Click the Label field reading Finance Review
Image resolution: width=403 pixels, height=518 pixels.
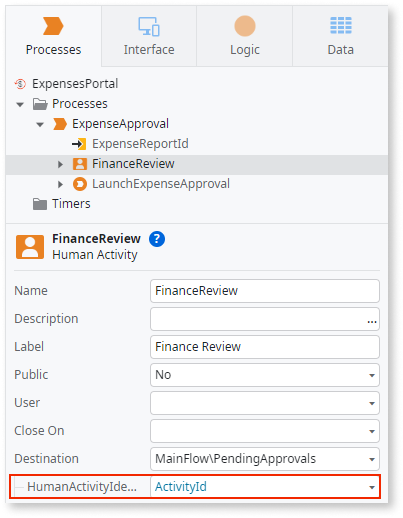265,347
